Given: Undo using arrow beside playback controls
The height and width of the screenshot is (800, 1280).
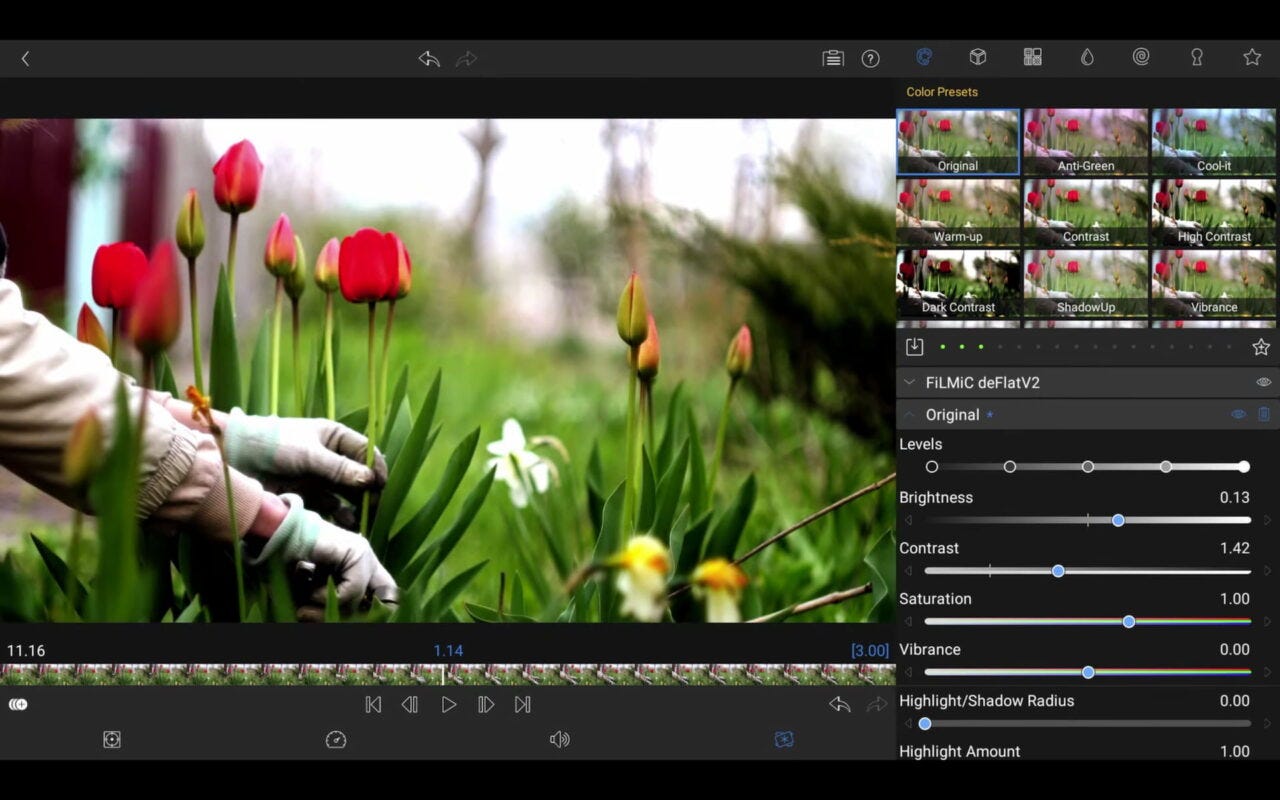Looking at the screenshot, I should (x=840, y=704).
